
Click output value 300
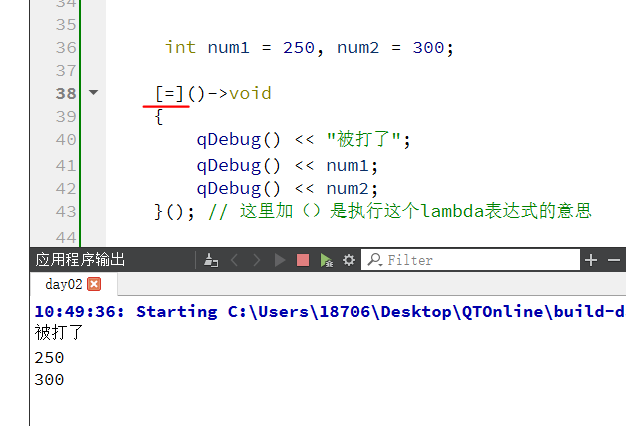coord(49,380)
